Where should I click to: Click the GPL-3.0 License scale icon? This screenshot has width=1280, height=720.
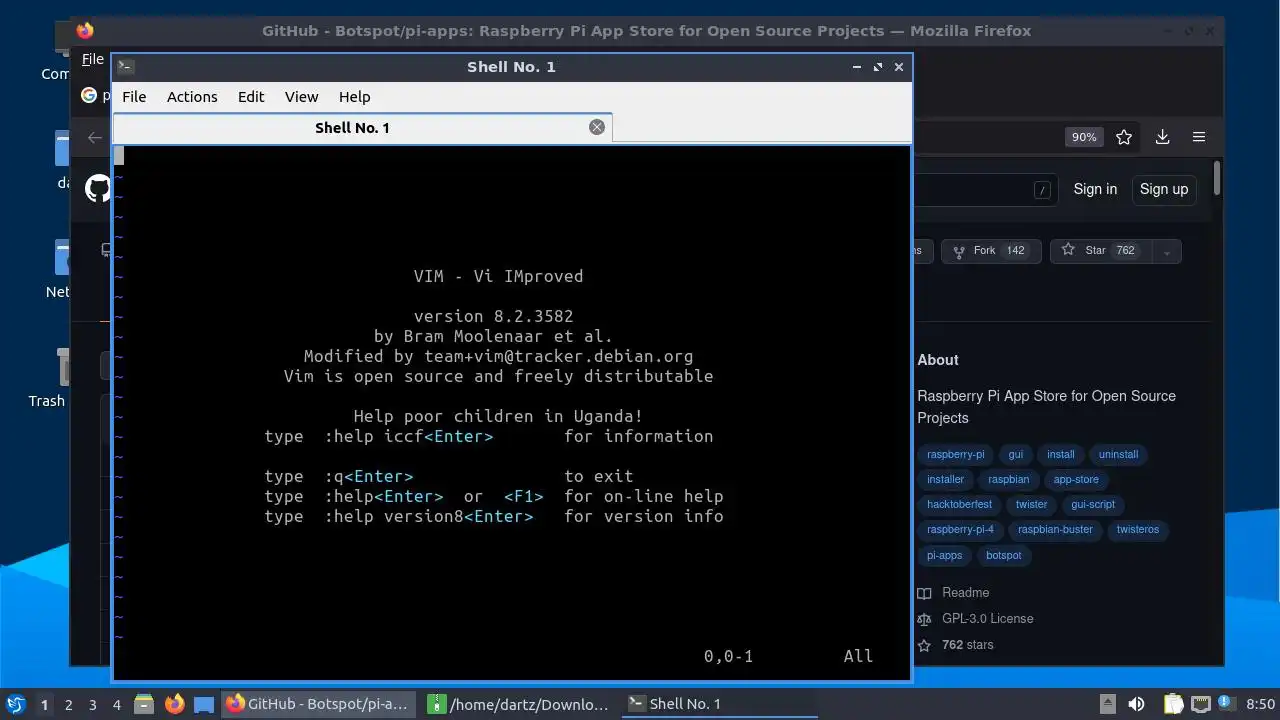(x=924, y=619)
